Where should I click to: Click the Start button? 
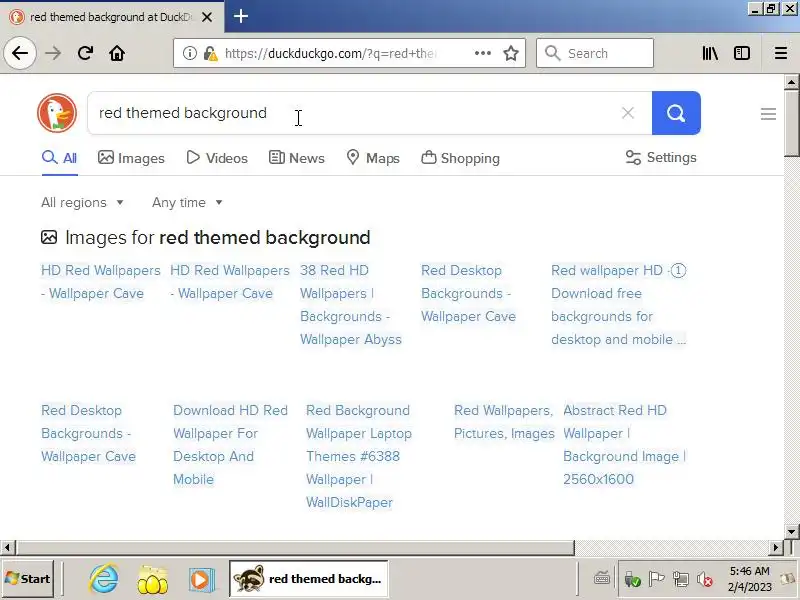(x=28, y=579)
